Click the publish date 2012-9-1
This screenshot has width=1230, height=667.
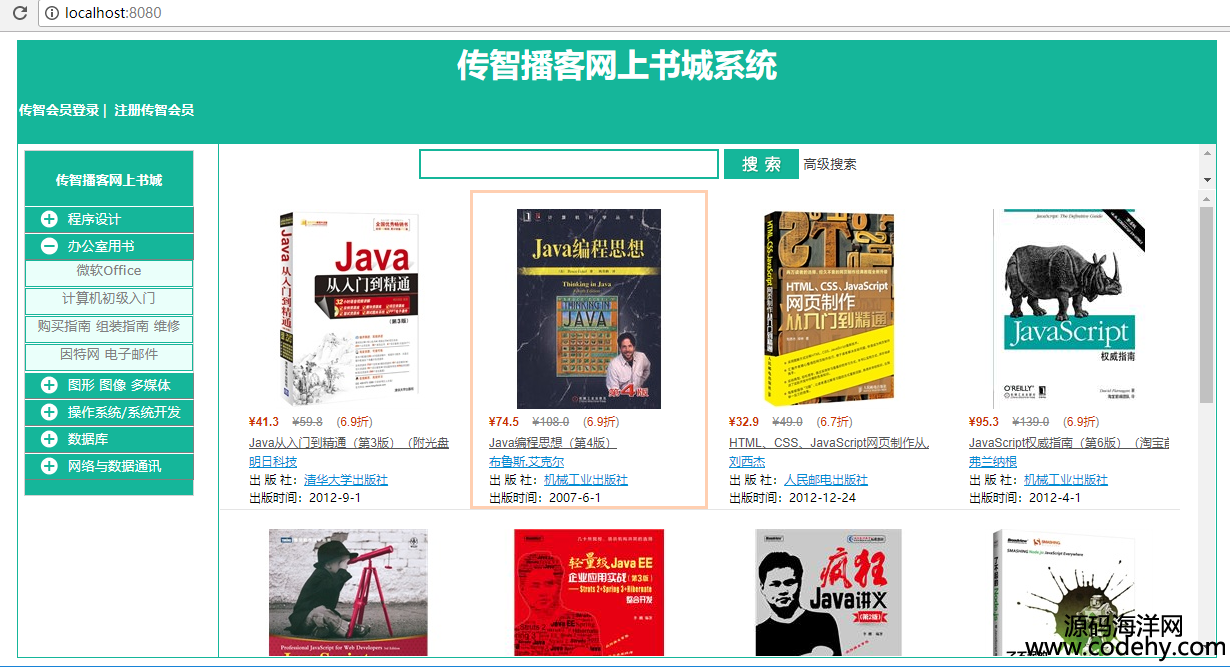pyautogui.click(x=335, y=498)
